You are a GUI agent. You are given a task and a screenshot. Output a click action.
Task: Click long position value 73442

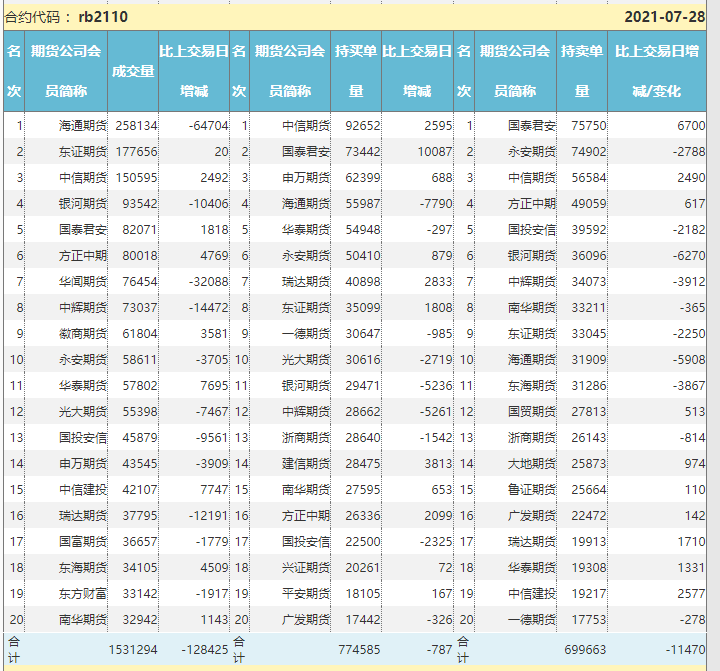363,152
